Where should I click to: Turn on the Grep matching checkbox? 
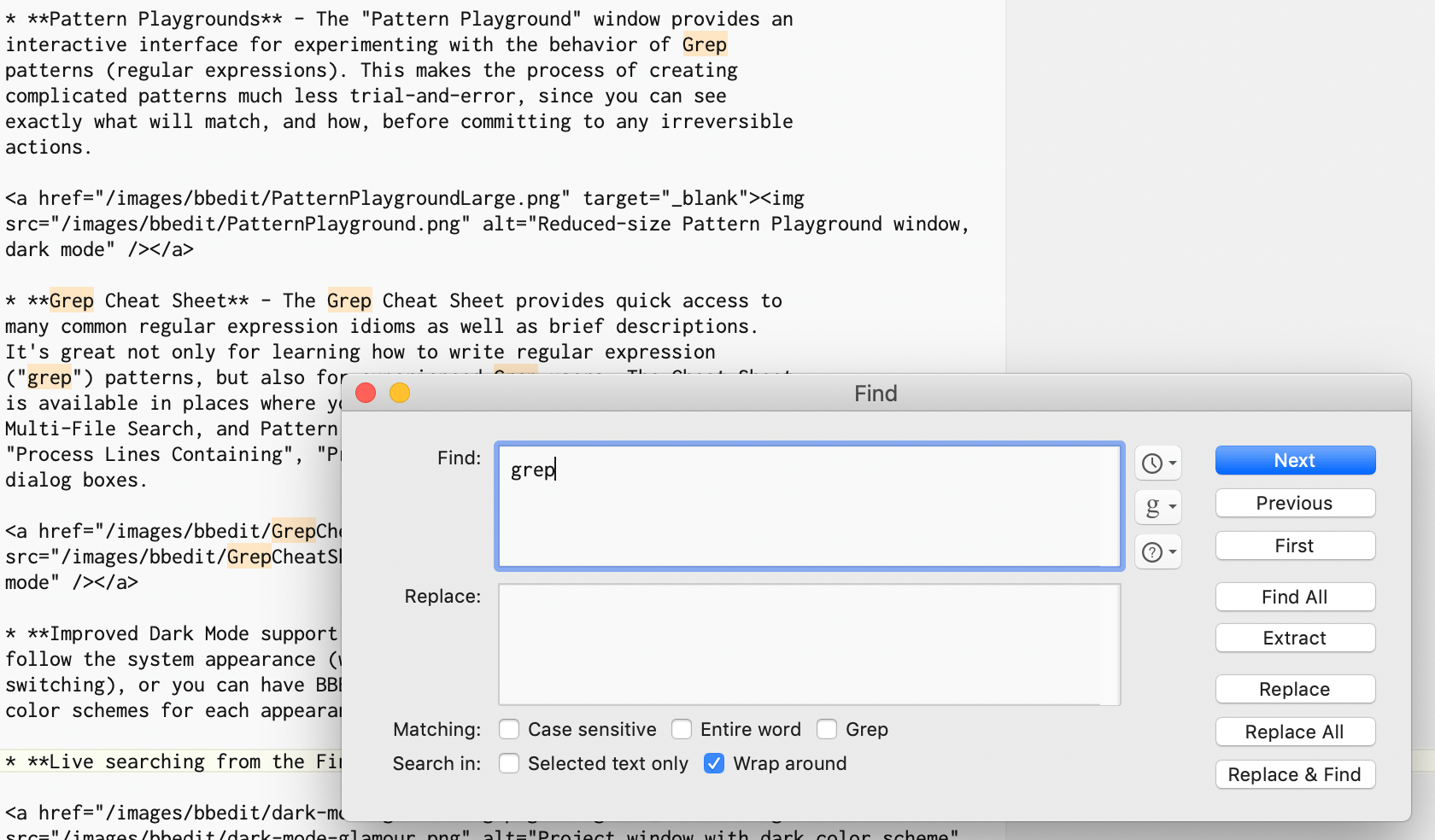click(827, 729)
